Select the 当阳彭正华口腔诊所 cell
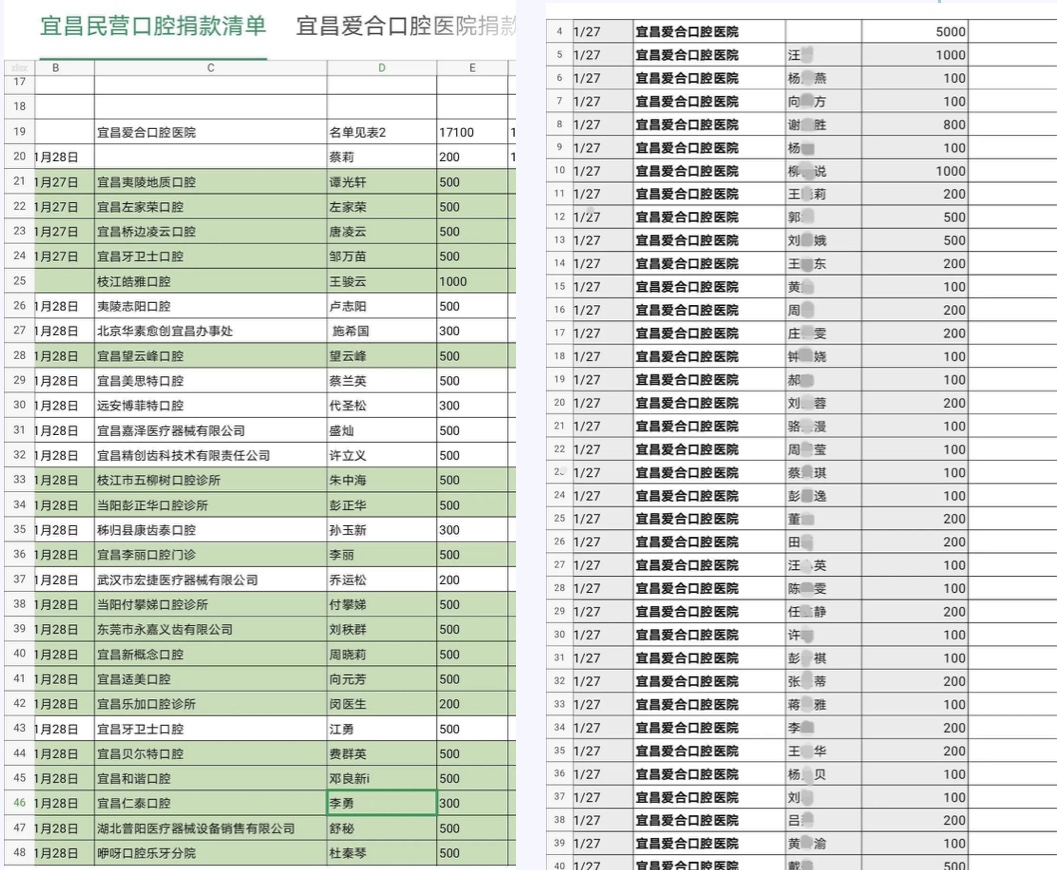 point(211,505)
